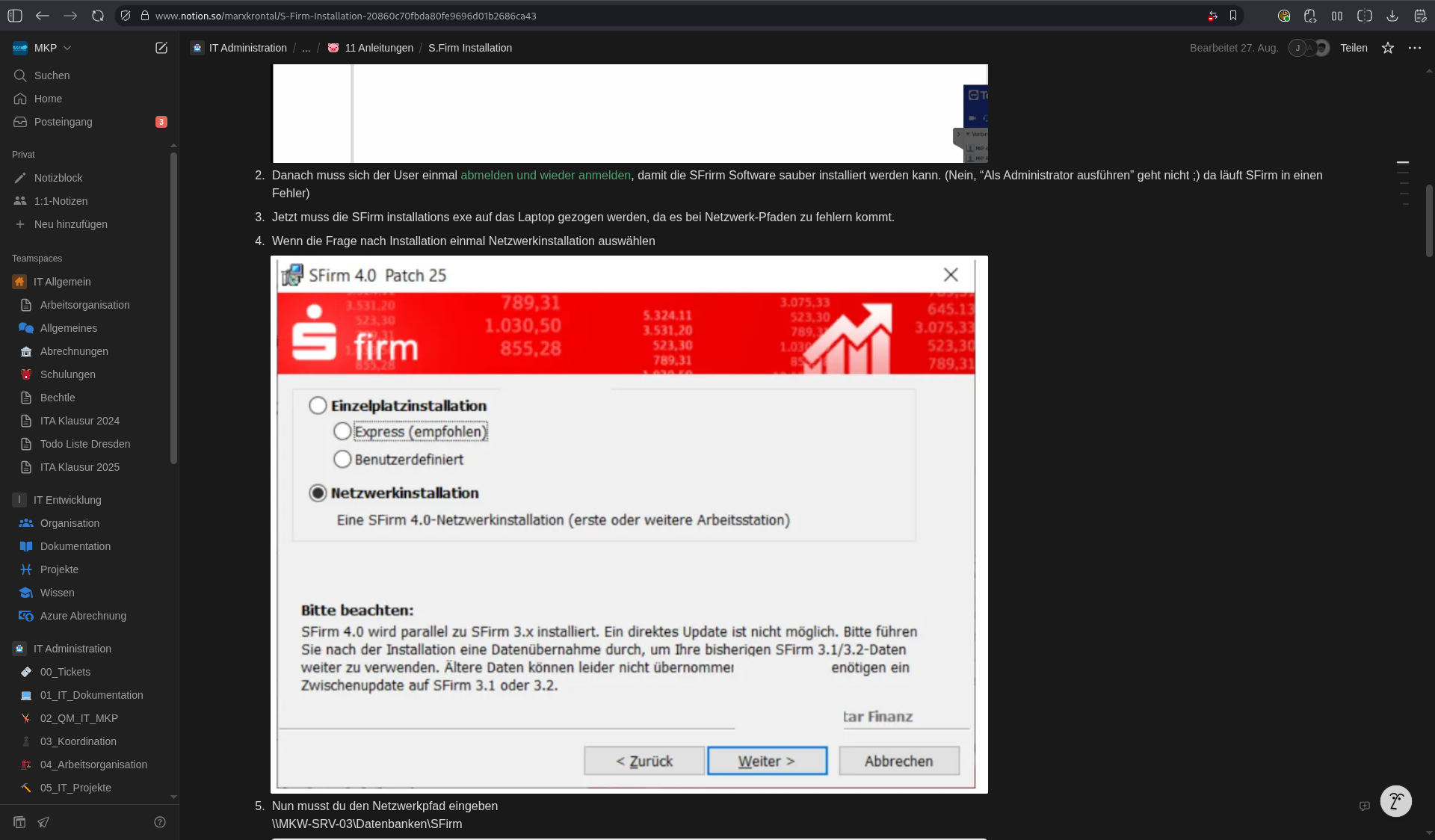Open the help question mark icon

[160, 822]
